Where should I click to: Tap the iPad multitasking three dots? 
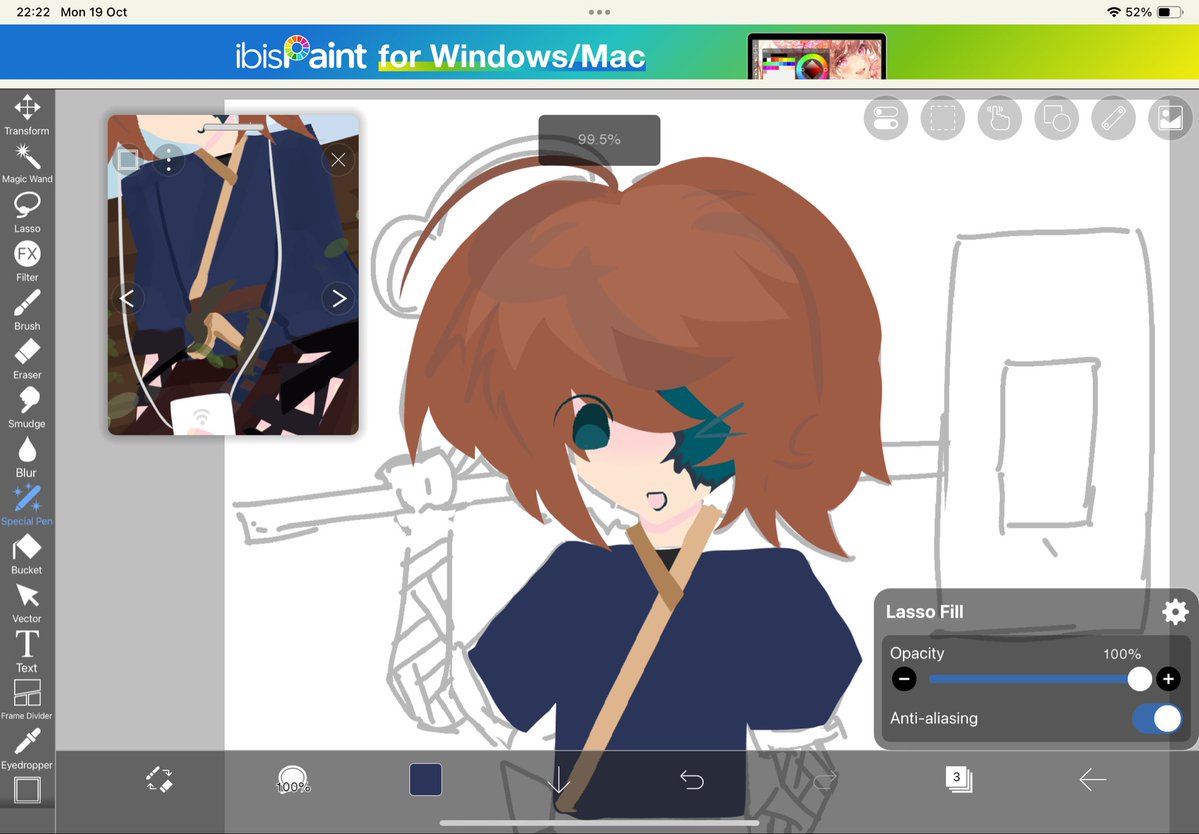[x=600, y=12]
